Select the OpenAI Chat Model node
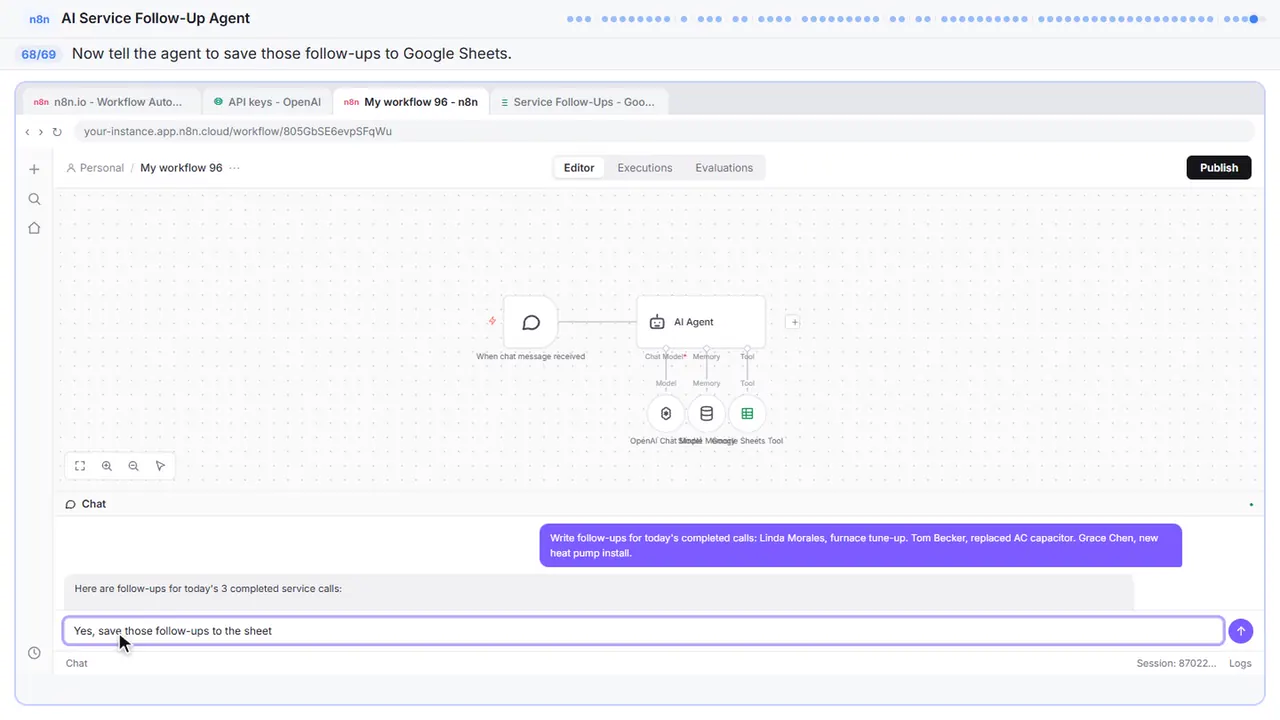 coord(666,414)
